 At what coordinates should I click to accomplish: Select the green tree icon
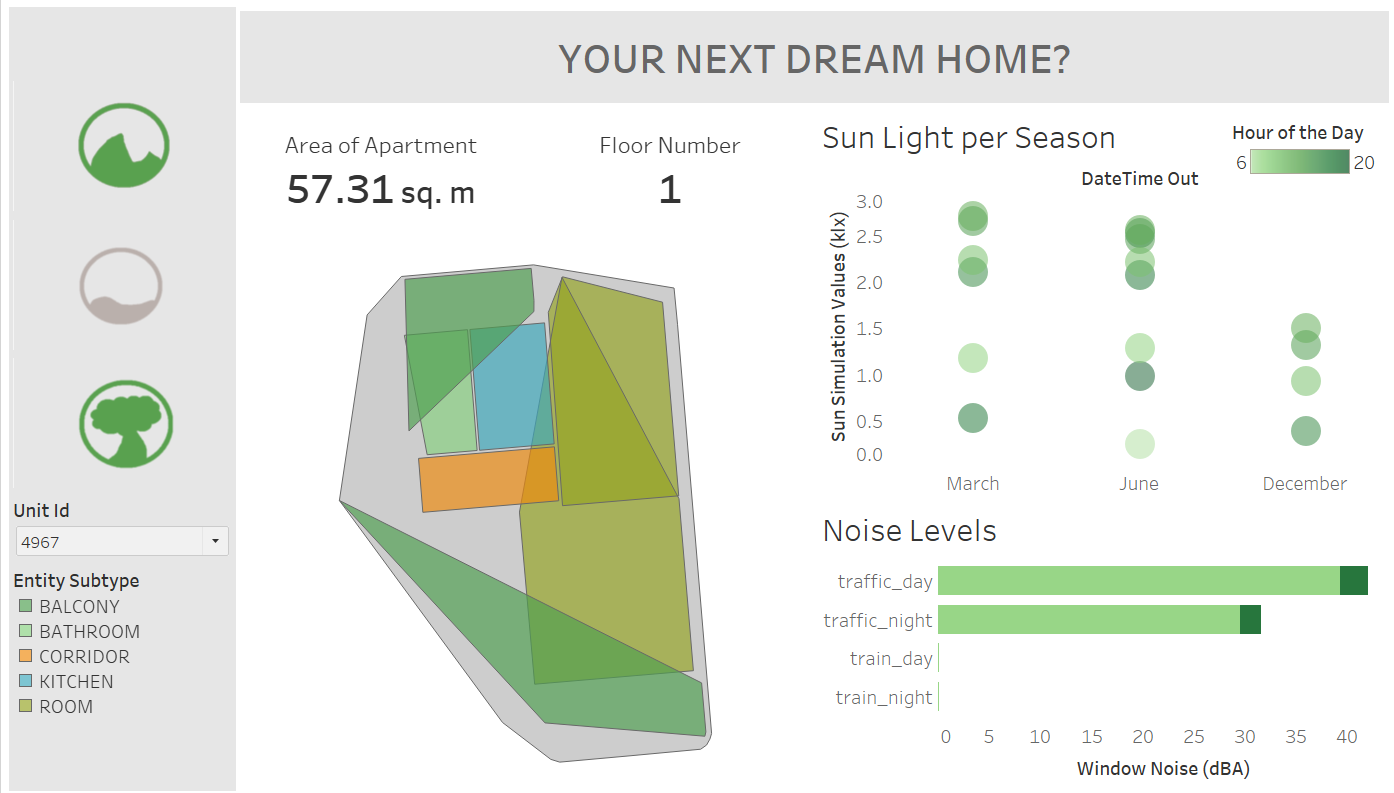coord(124,424)
